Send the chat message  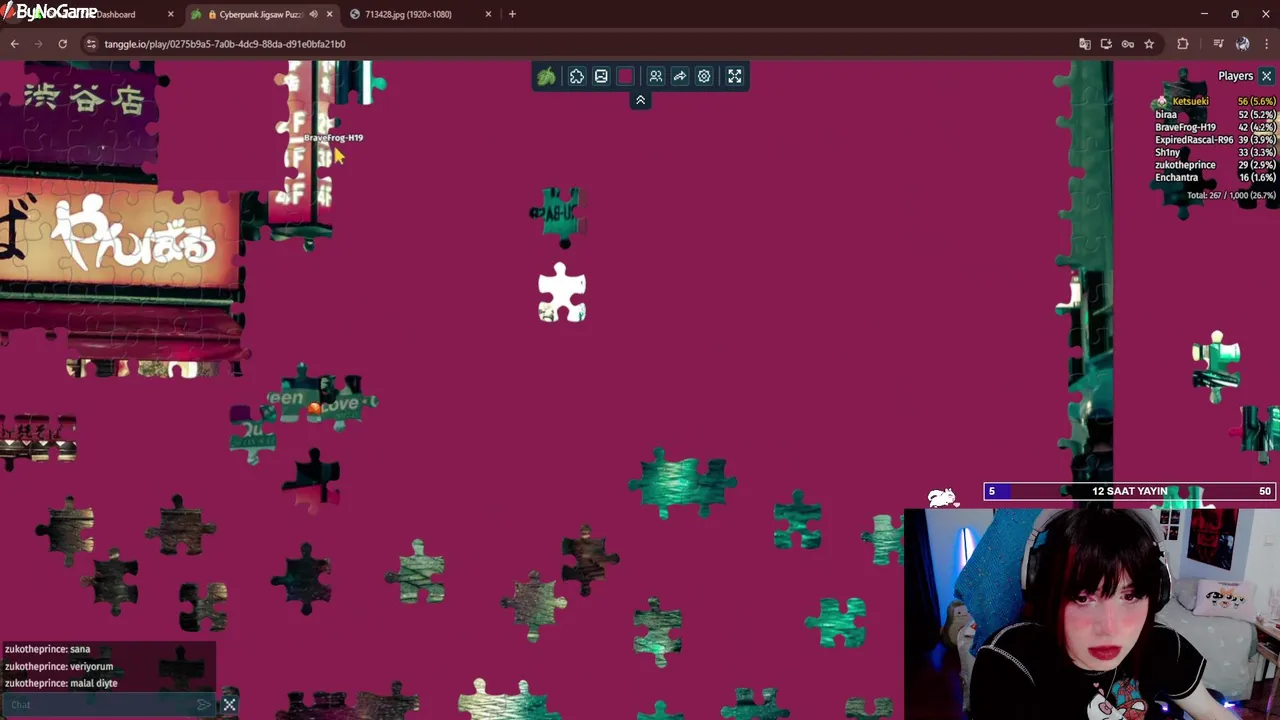pos(204,705)
